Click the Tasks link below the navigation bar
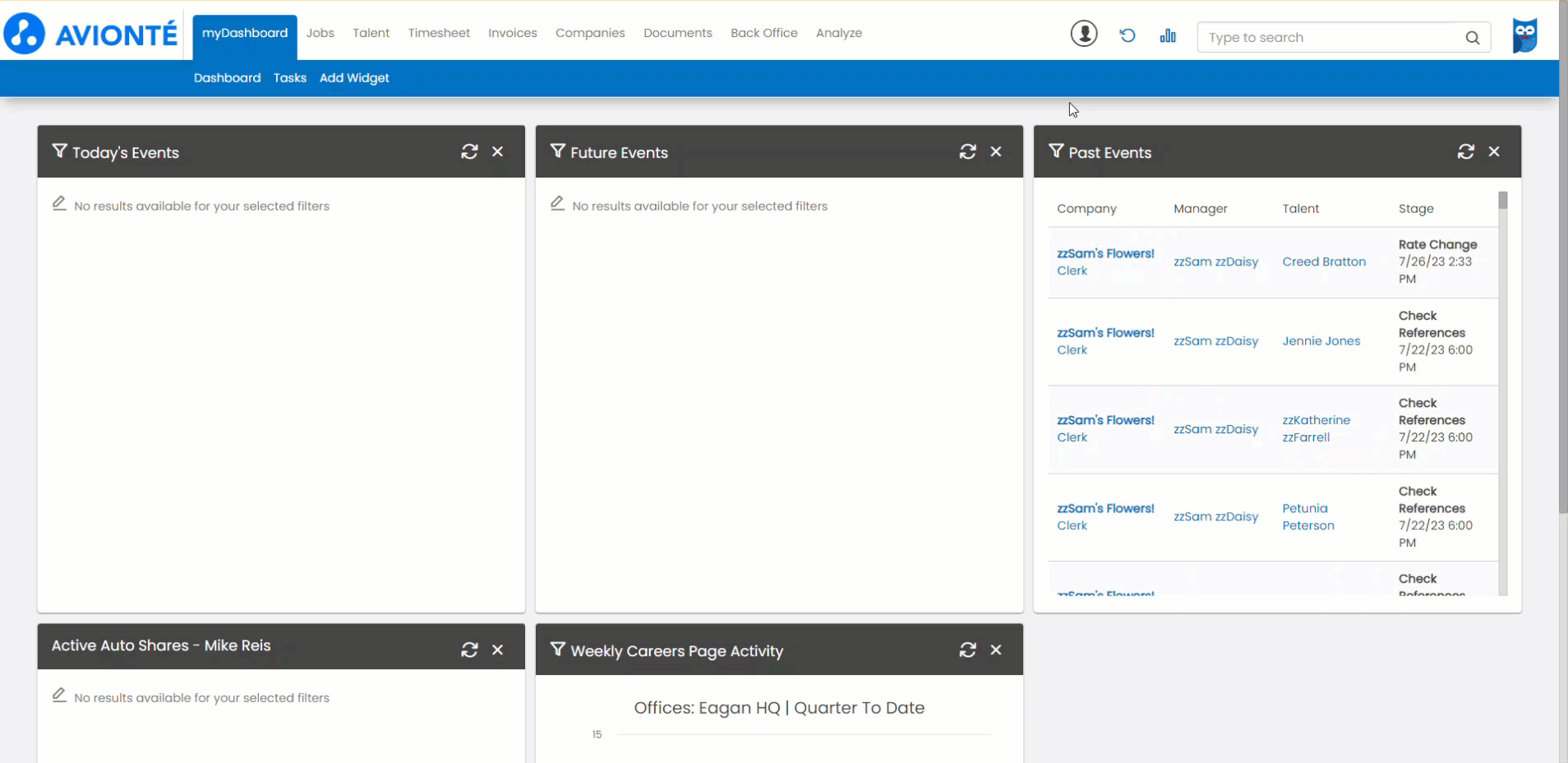The height and width of the screenshot is (763, 1568). pos(289,78)
